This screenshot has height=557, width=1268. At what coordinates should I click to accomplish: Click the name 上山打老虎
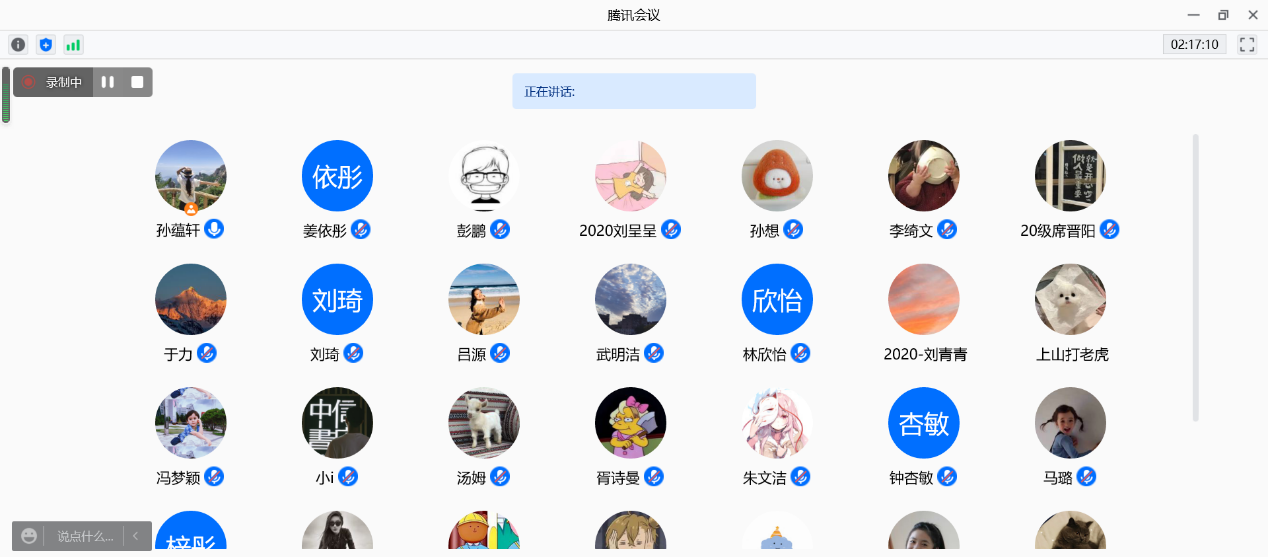(1072, 354)
